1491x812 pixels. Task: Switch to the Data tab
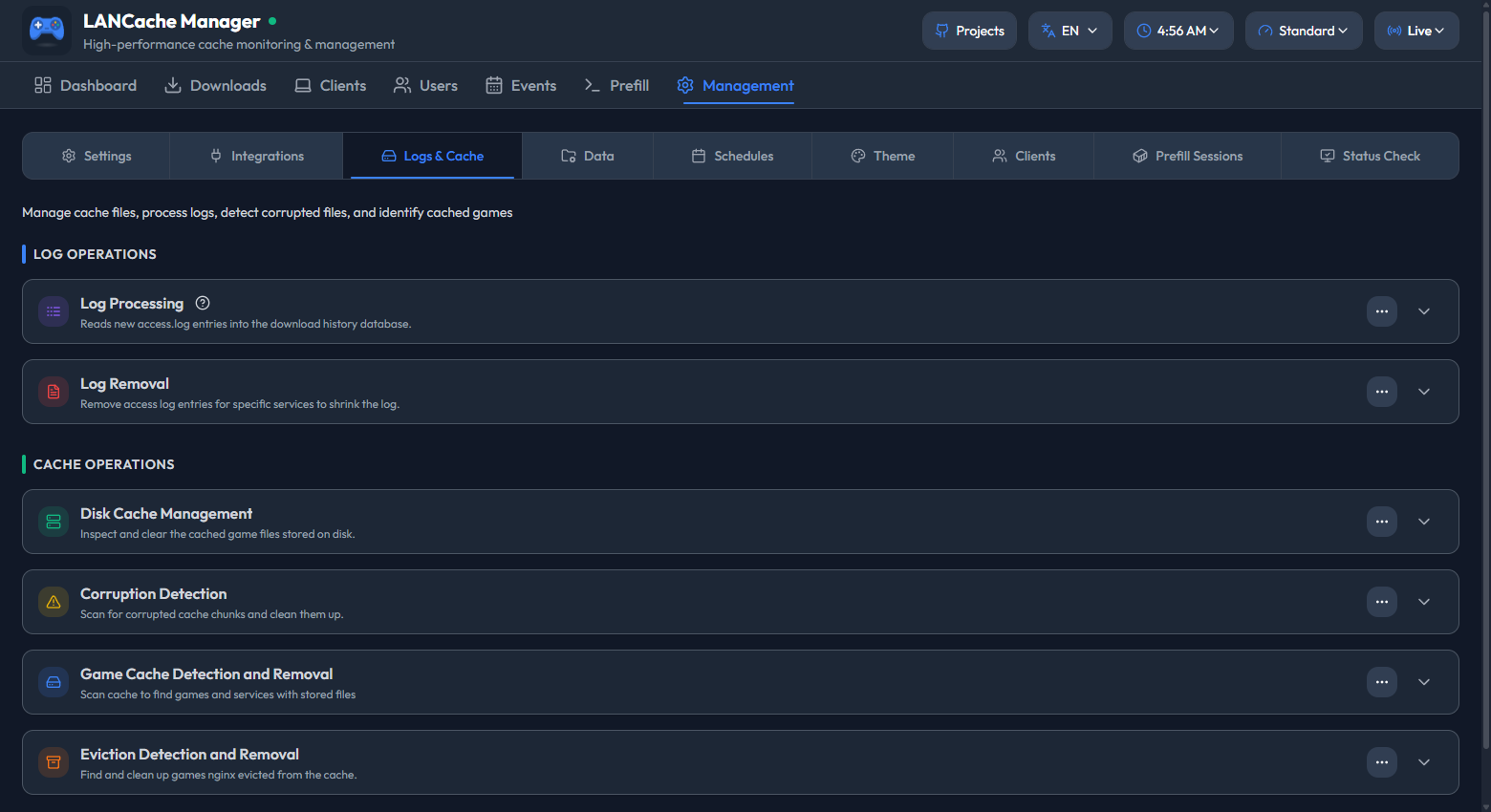point(588,156)
